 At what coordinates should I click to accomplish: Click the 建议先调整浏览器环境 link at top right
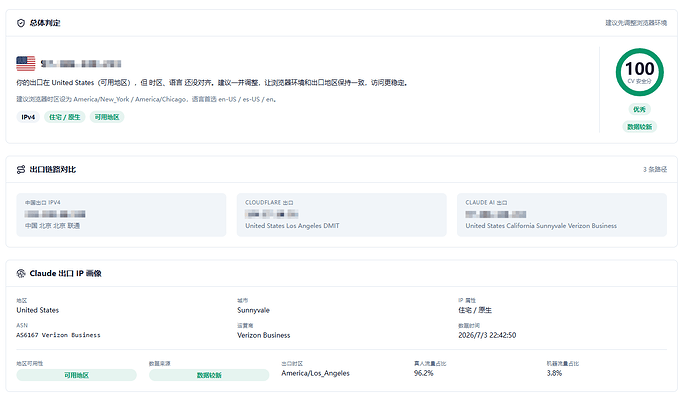[x=636, y=23]
